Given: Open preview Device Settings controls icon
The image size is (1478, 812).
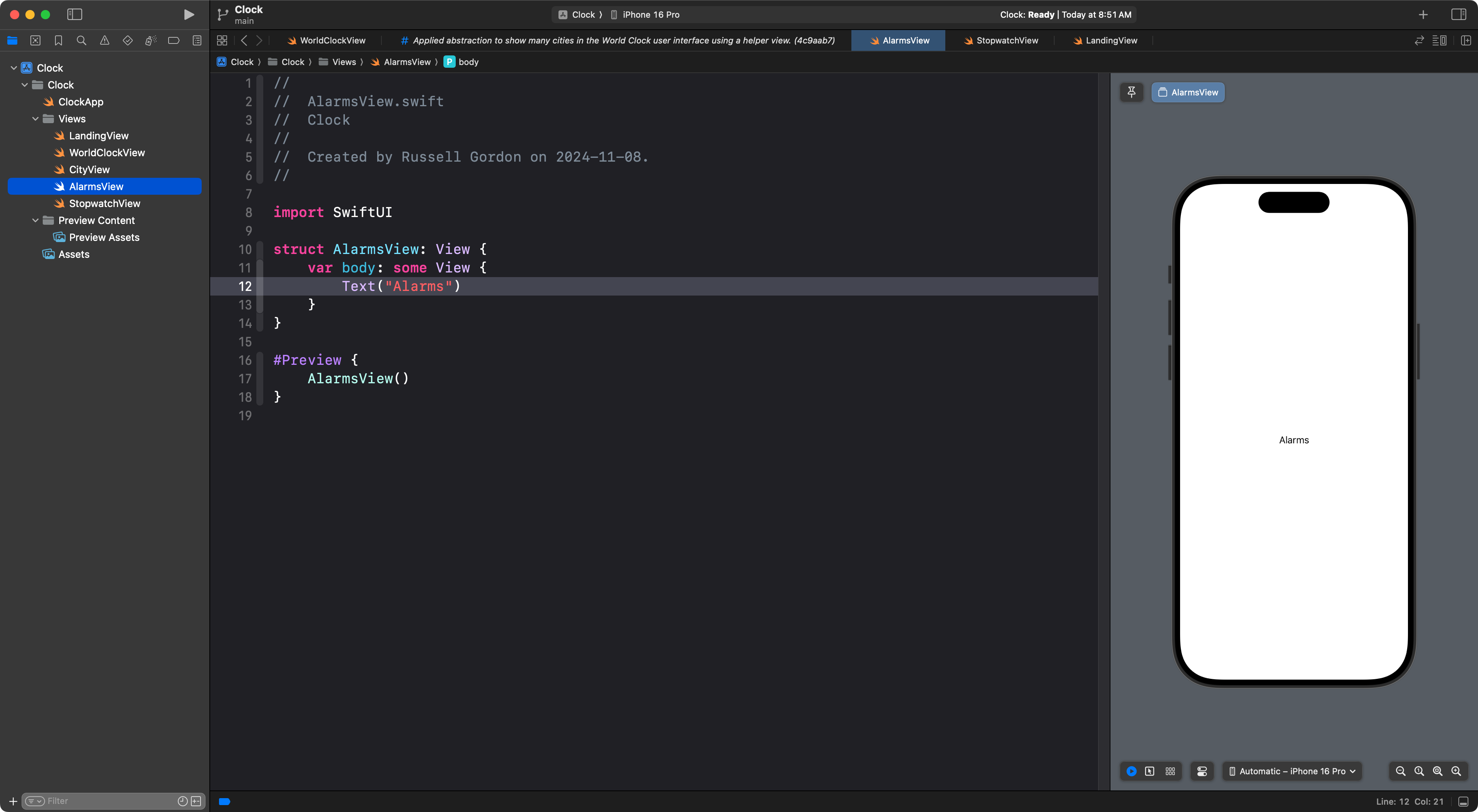Looking at the screenshot, I should coord(1202,771).
